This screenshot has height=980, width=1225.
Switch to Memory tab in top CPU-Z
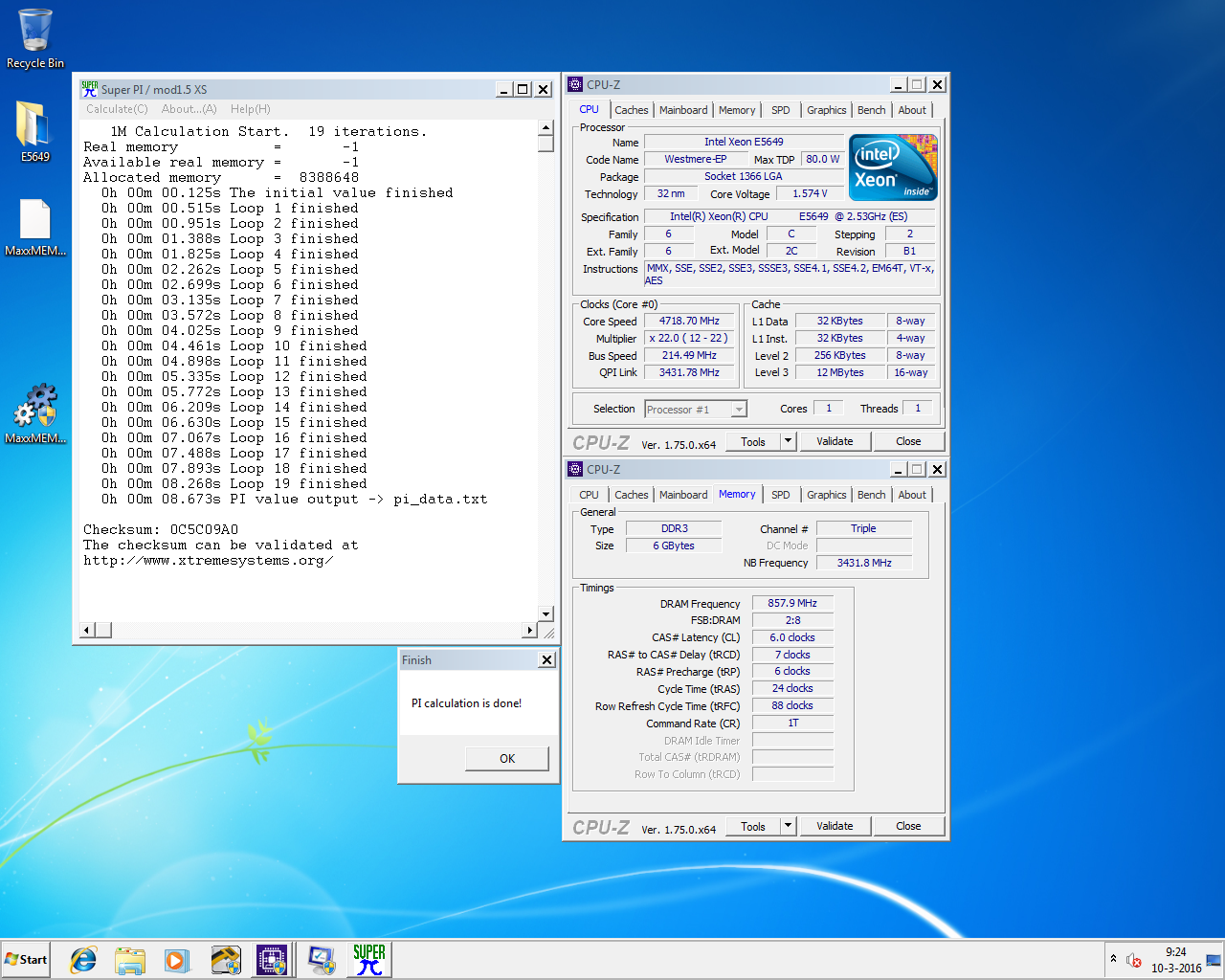click(x=737, y=110)
